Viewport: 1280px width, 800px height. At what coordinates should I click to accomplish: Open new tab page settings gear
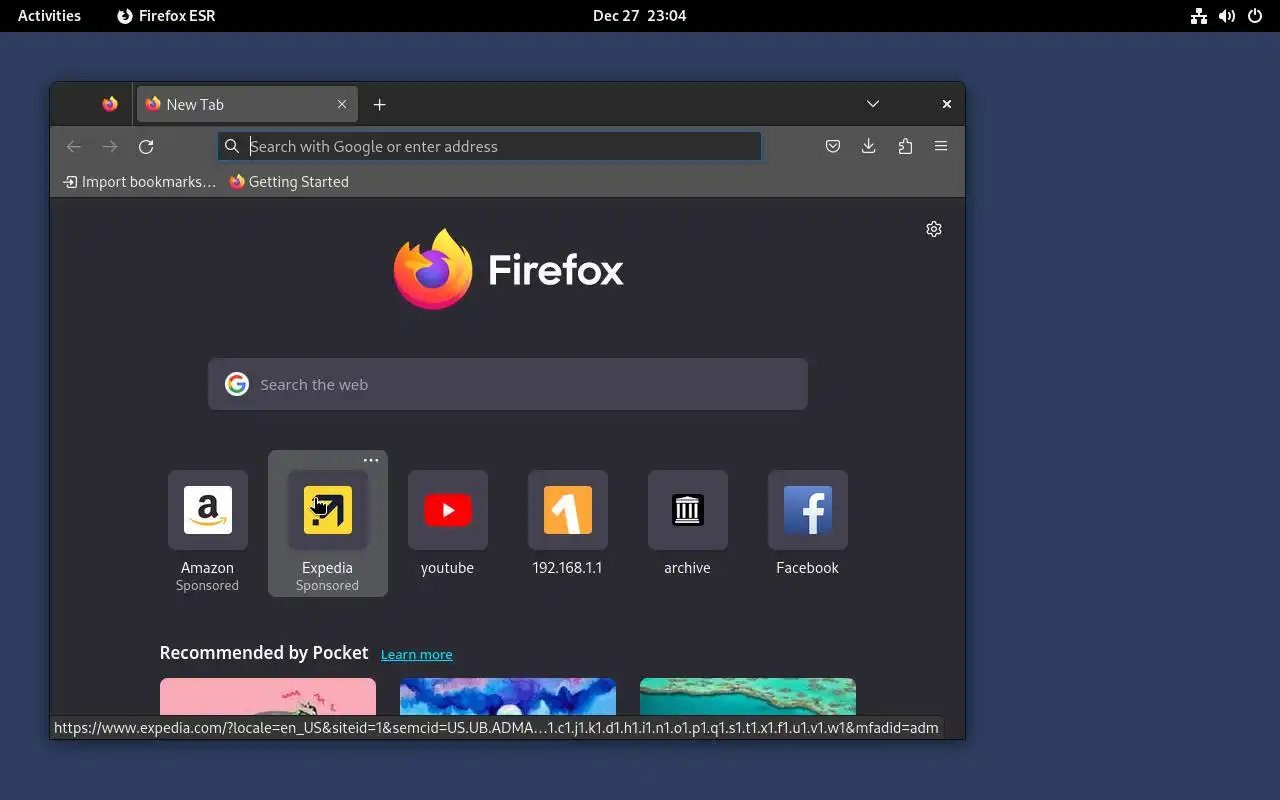934,229
